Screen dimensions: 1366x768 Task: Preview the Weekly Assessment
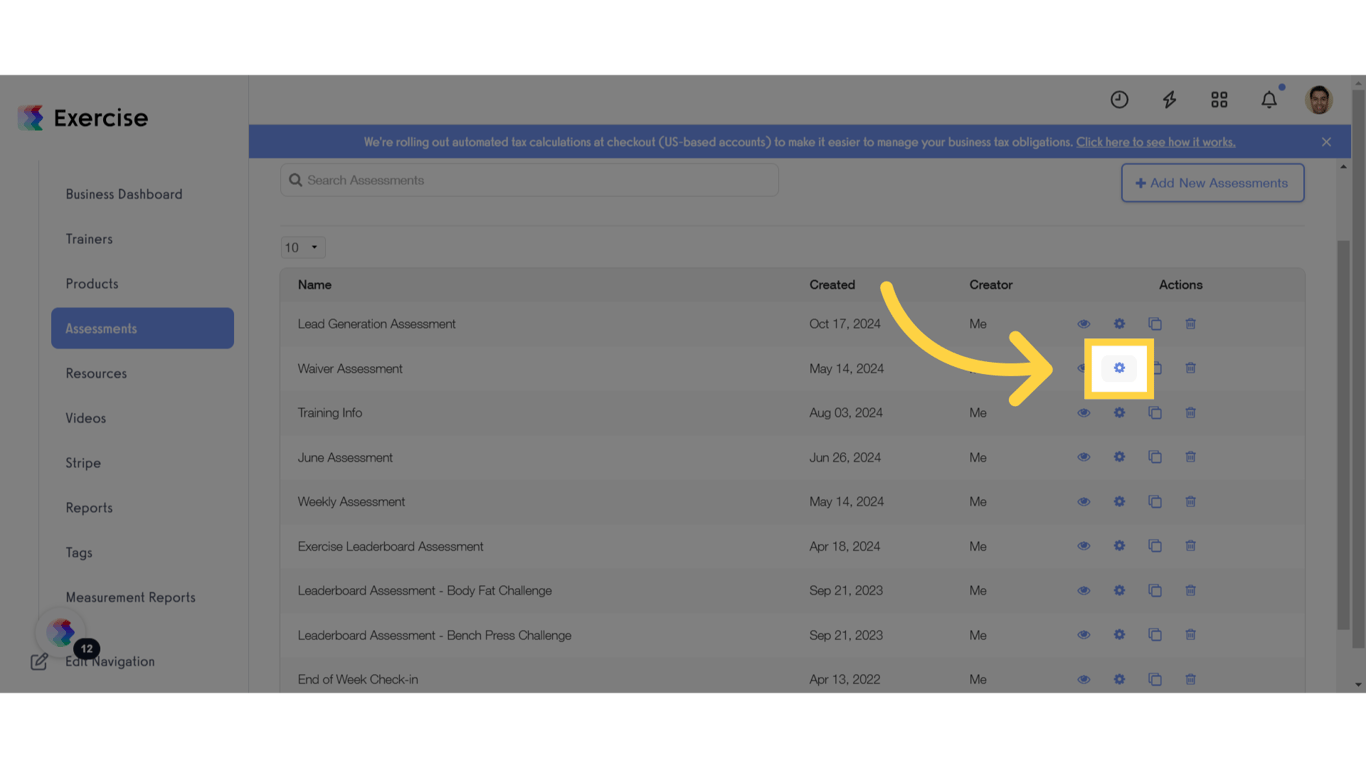coord(1083,502)
